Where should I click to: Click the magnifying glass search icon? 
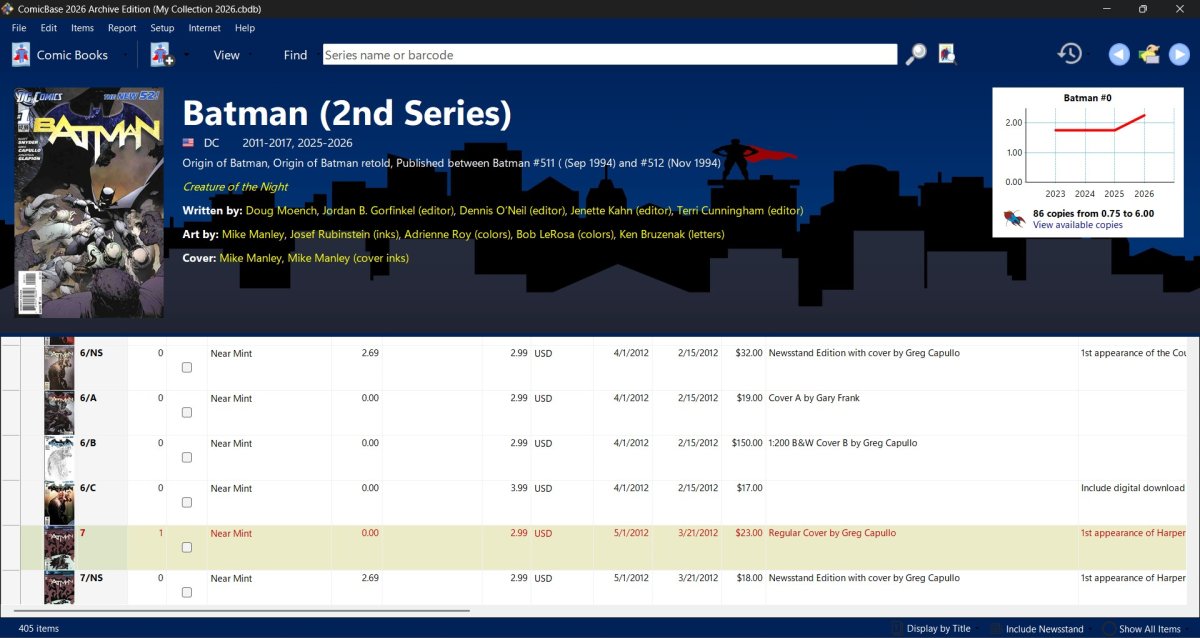916,55
